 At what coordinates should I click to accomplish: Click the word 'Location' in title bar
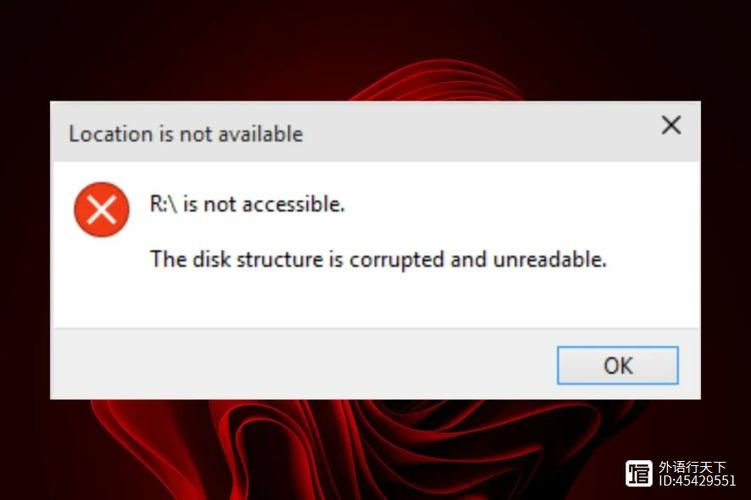111,134
